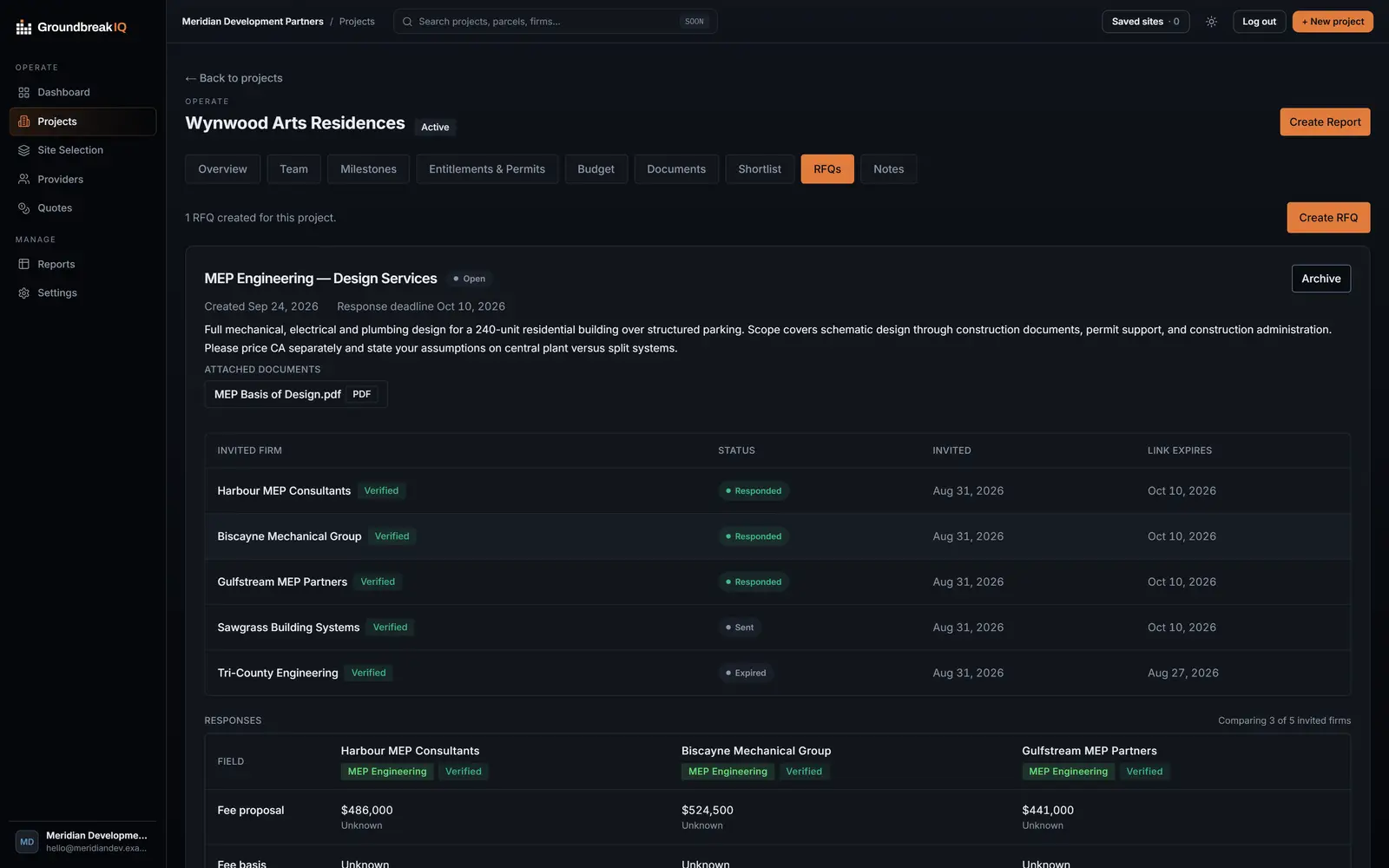1389x868 pixels.
Task: Open Dashboard from sidebar icon
Action: 24,93
